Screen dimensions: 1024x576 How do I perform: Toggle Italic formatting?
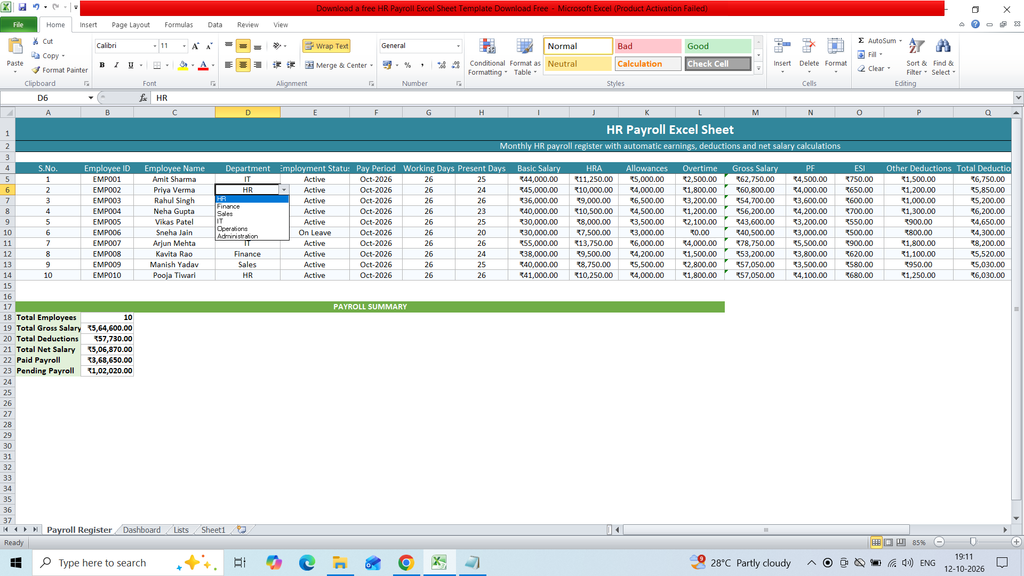coord(116,65)
